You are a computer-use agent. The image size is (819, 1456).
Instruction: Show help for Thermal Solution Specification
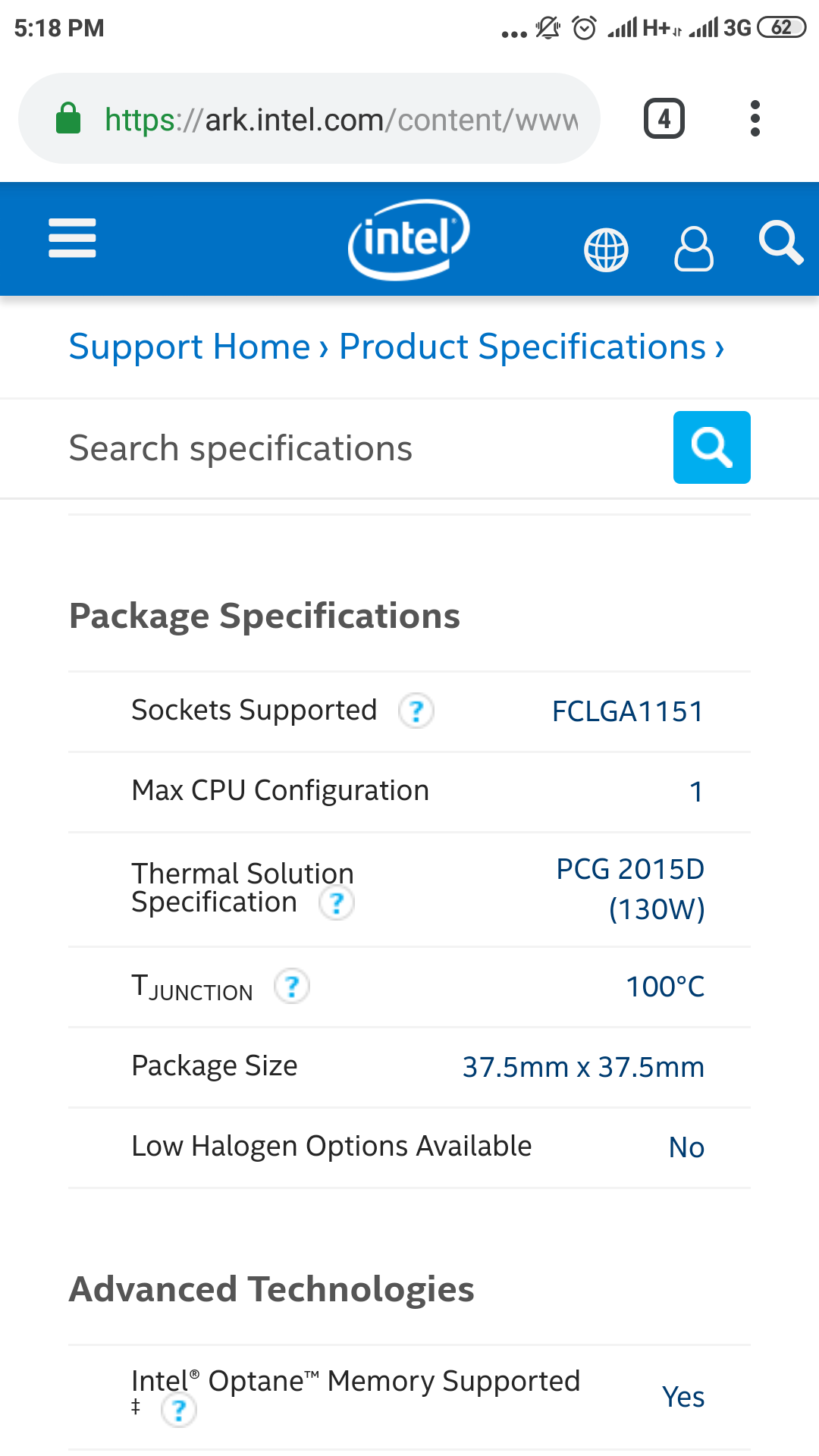pos(337,903)
